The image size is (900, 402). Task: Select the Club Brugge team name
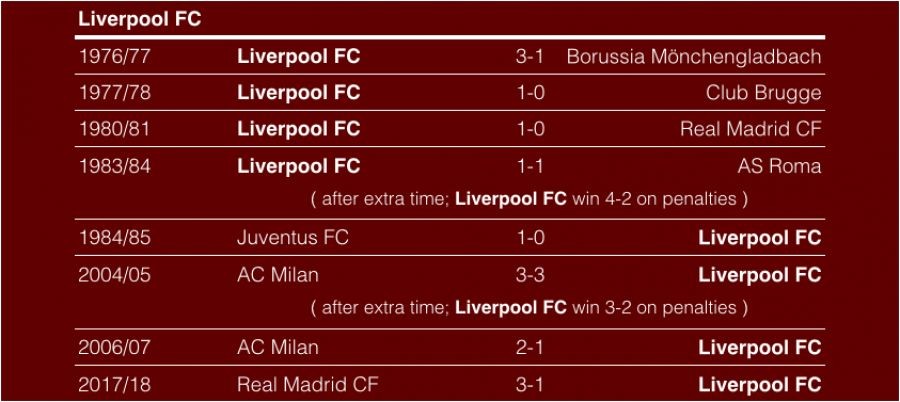(763, 93)
